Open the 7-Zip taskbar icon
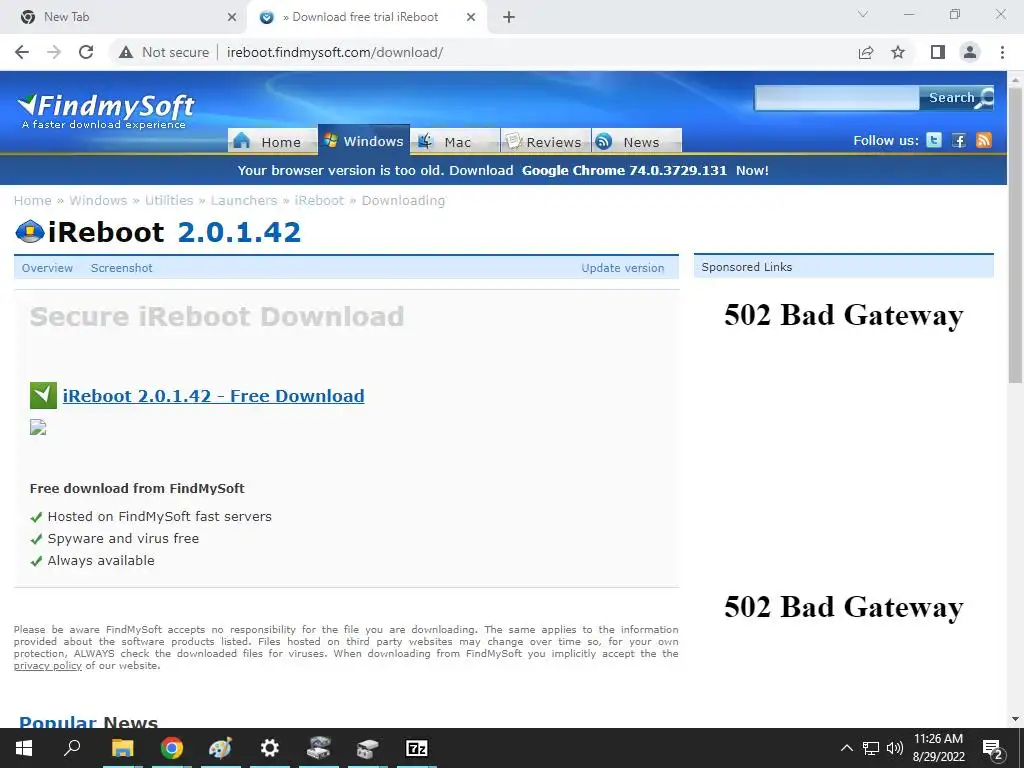This screenshot has width=1024, height=768. [417, 748]
